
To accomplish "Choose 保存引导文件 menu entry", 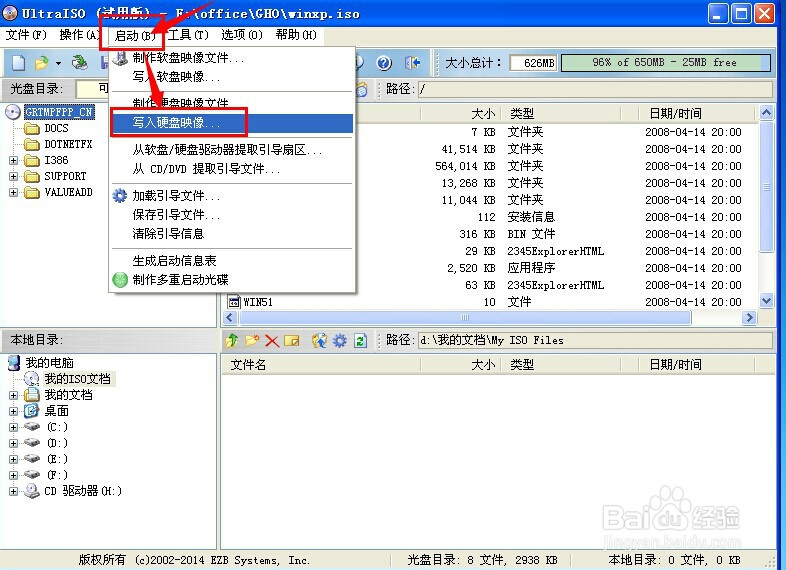I will 232,215.
